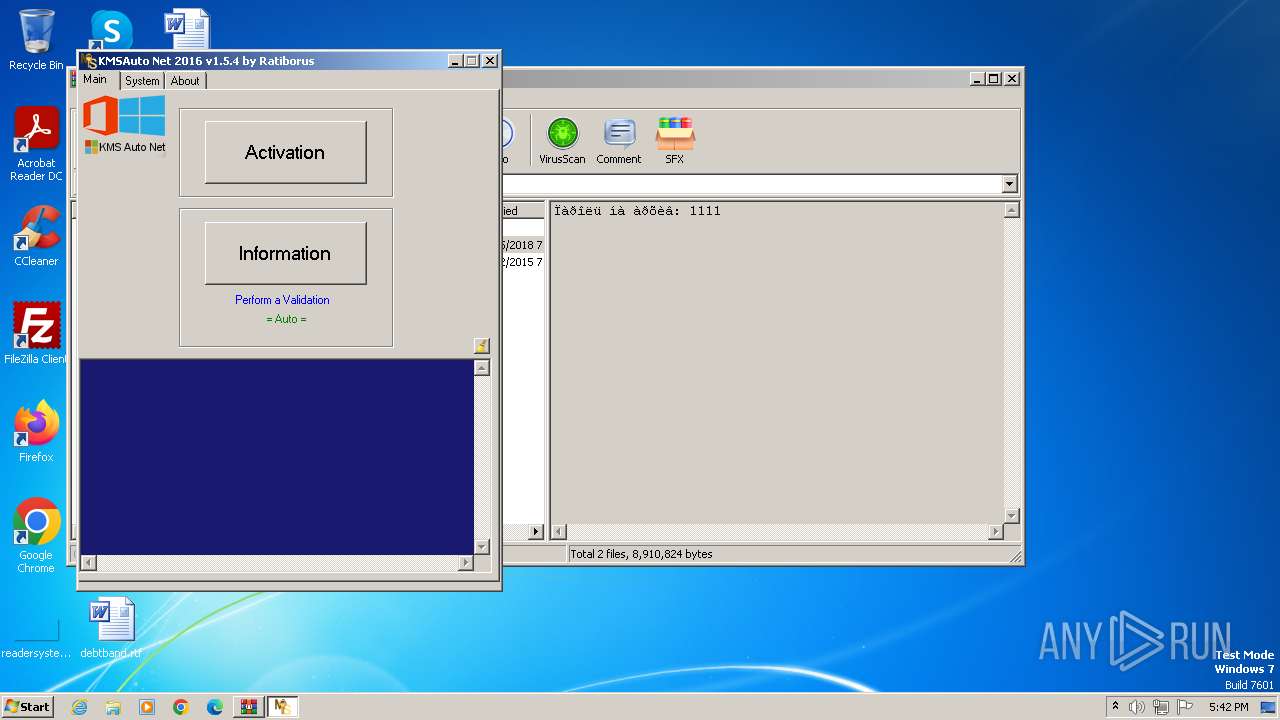Screen dimensions: 1280x720
Task: Open the Perform a Validation link
Action: point(282,300)
